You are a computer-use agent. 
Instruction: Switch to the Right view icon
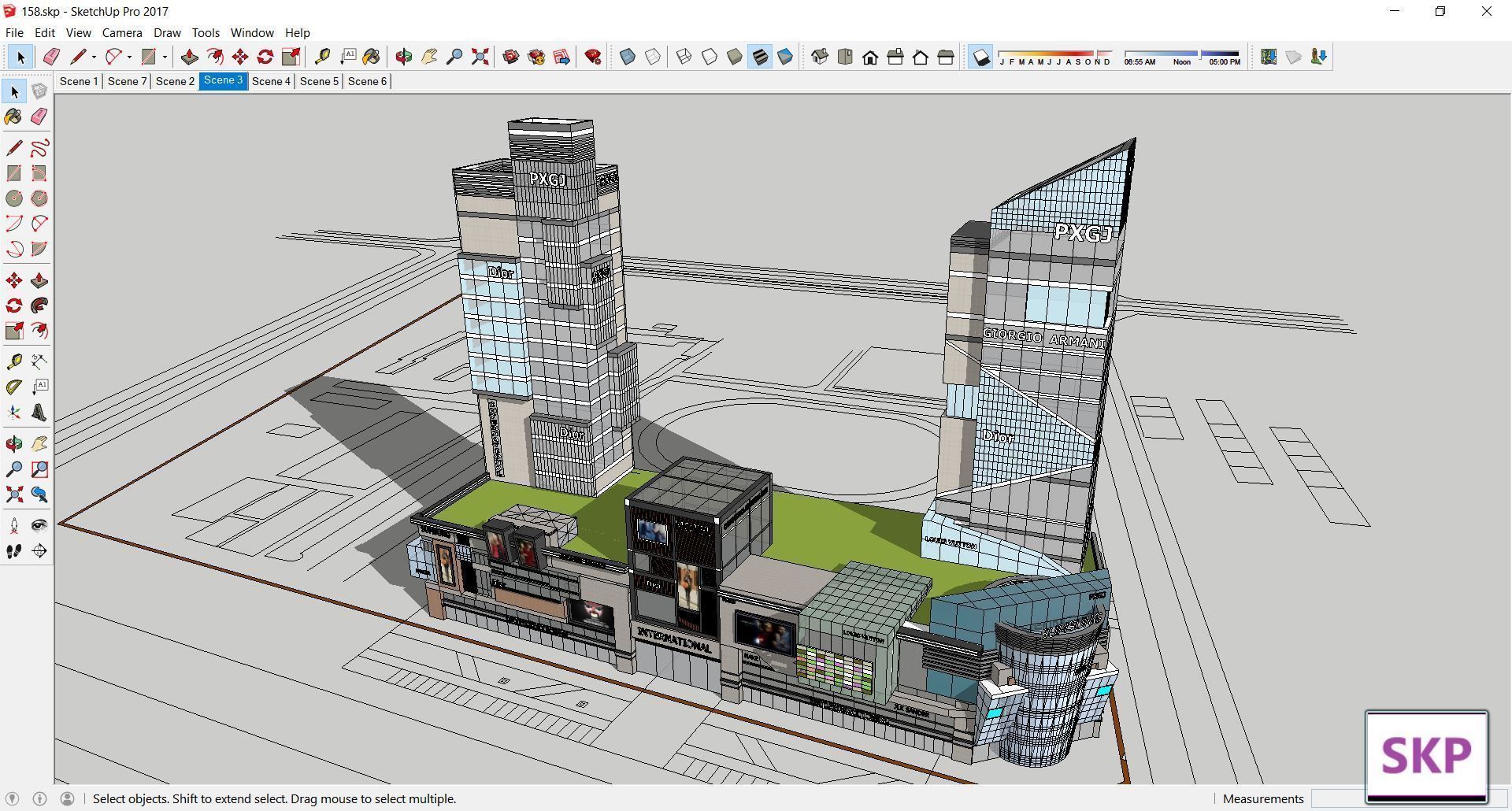pyautogui.click(x=895, y=57)
